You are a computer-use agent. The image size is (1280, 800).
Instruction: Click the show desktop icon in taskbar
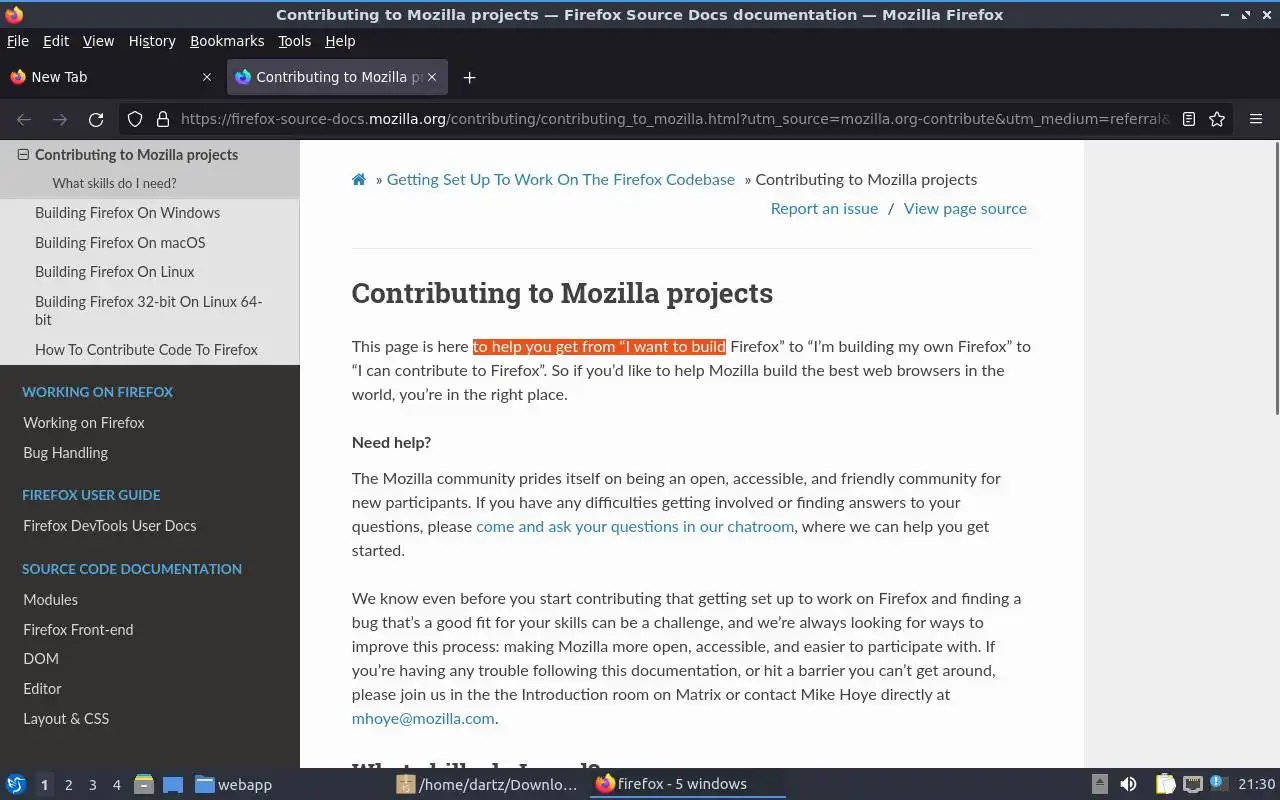coord(173,784)
